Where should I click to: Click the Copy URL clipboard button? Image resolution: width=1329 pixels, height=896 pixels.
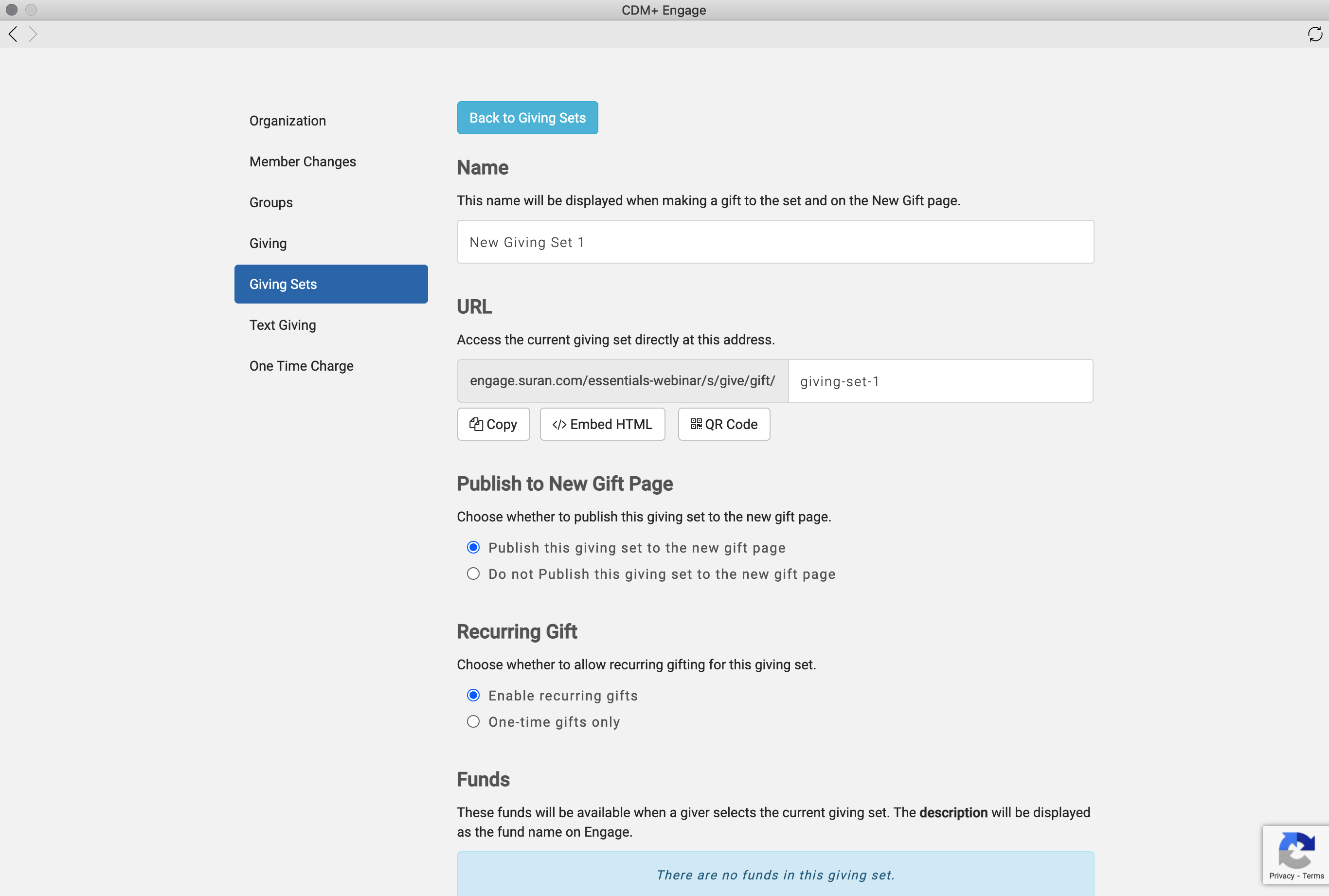coord(493,424)
